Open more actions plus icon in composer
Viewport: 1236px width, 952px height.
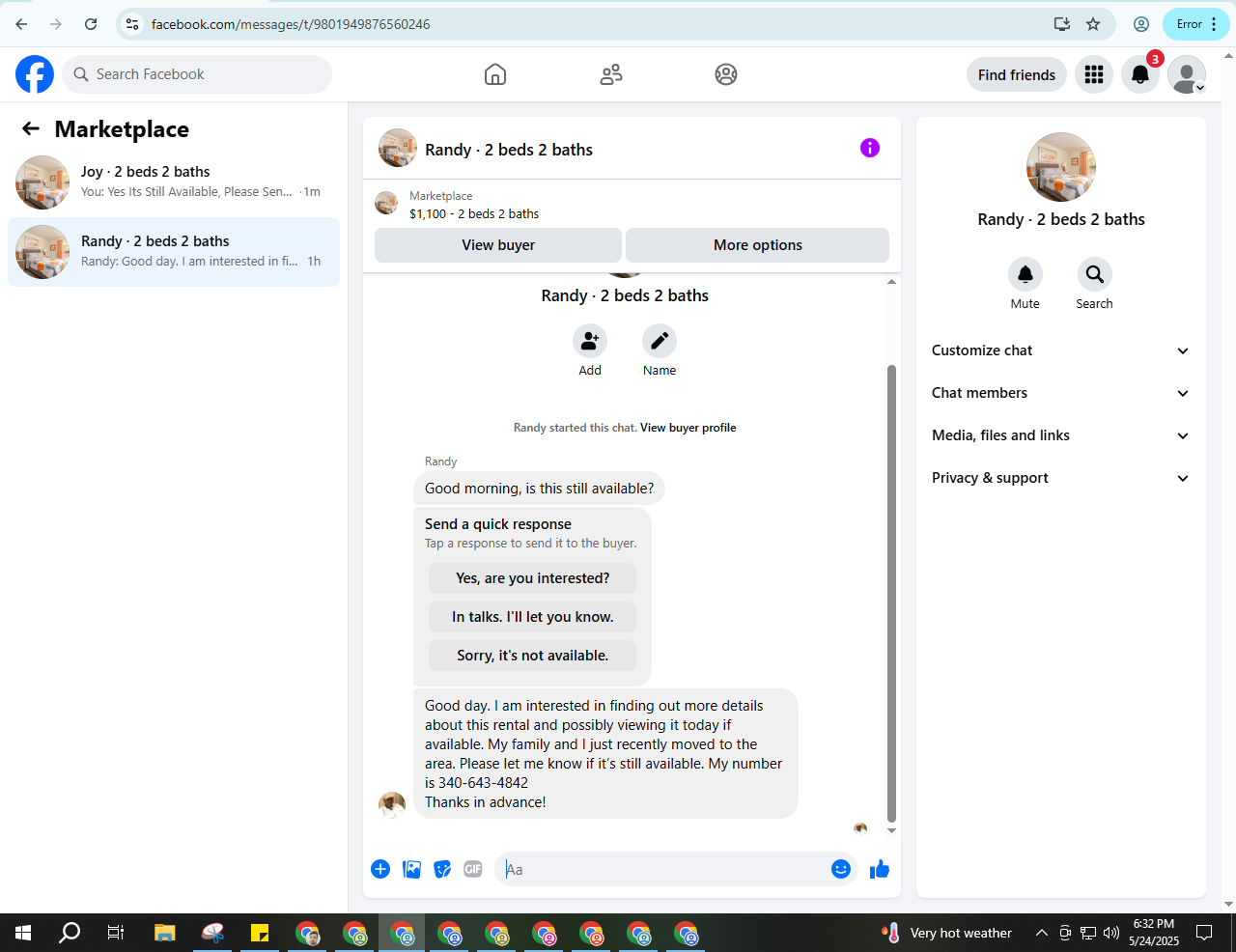tap(380, 869)
